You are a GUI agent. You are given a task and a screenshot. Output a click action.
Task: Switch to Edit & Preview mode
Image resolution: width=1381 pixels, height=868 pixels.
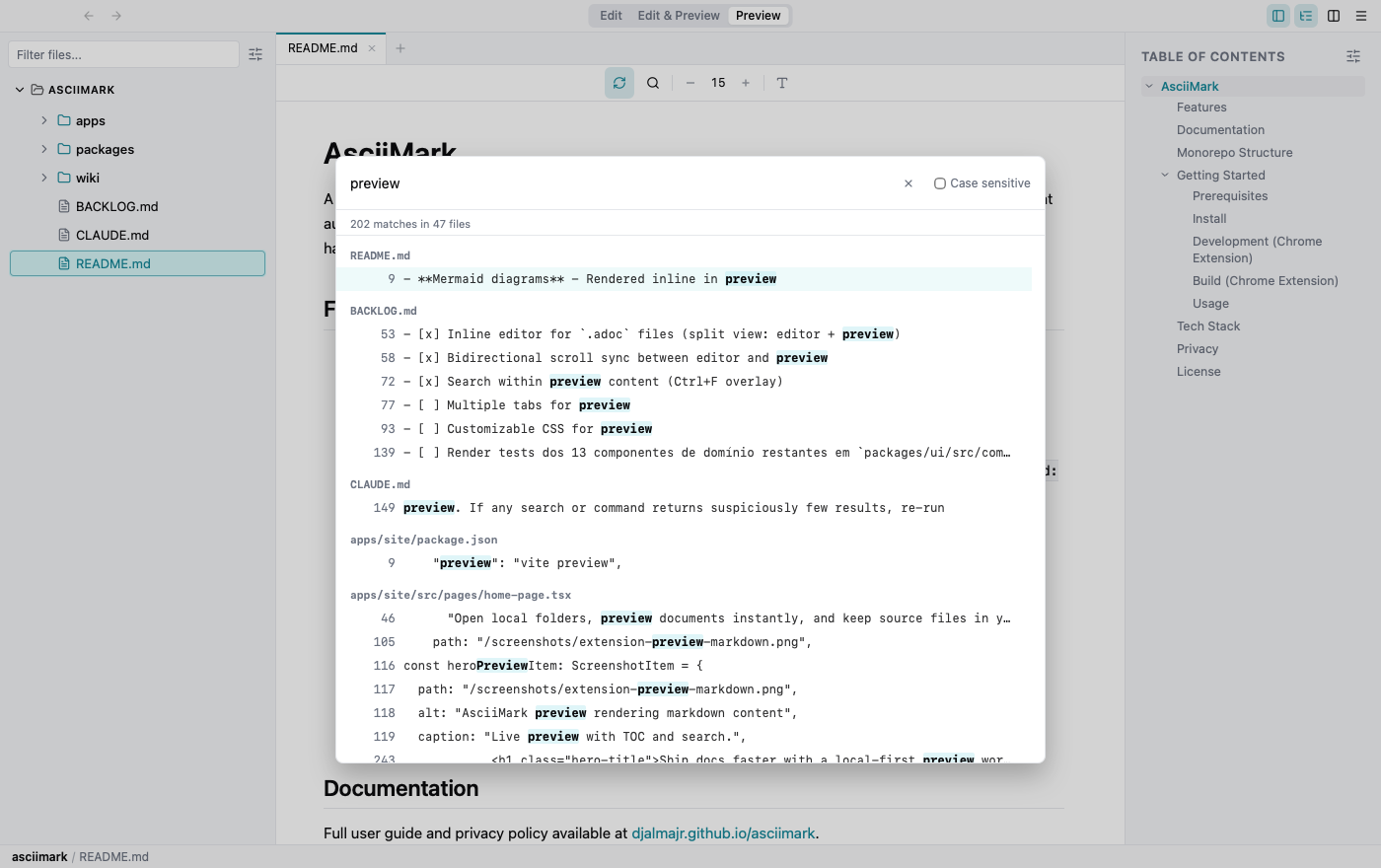(x=679, y=16)
